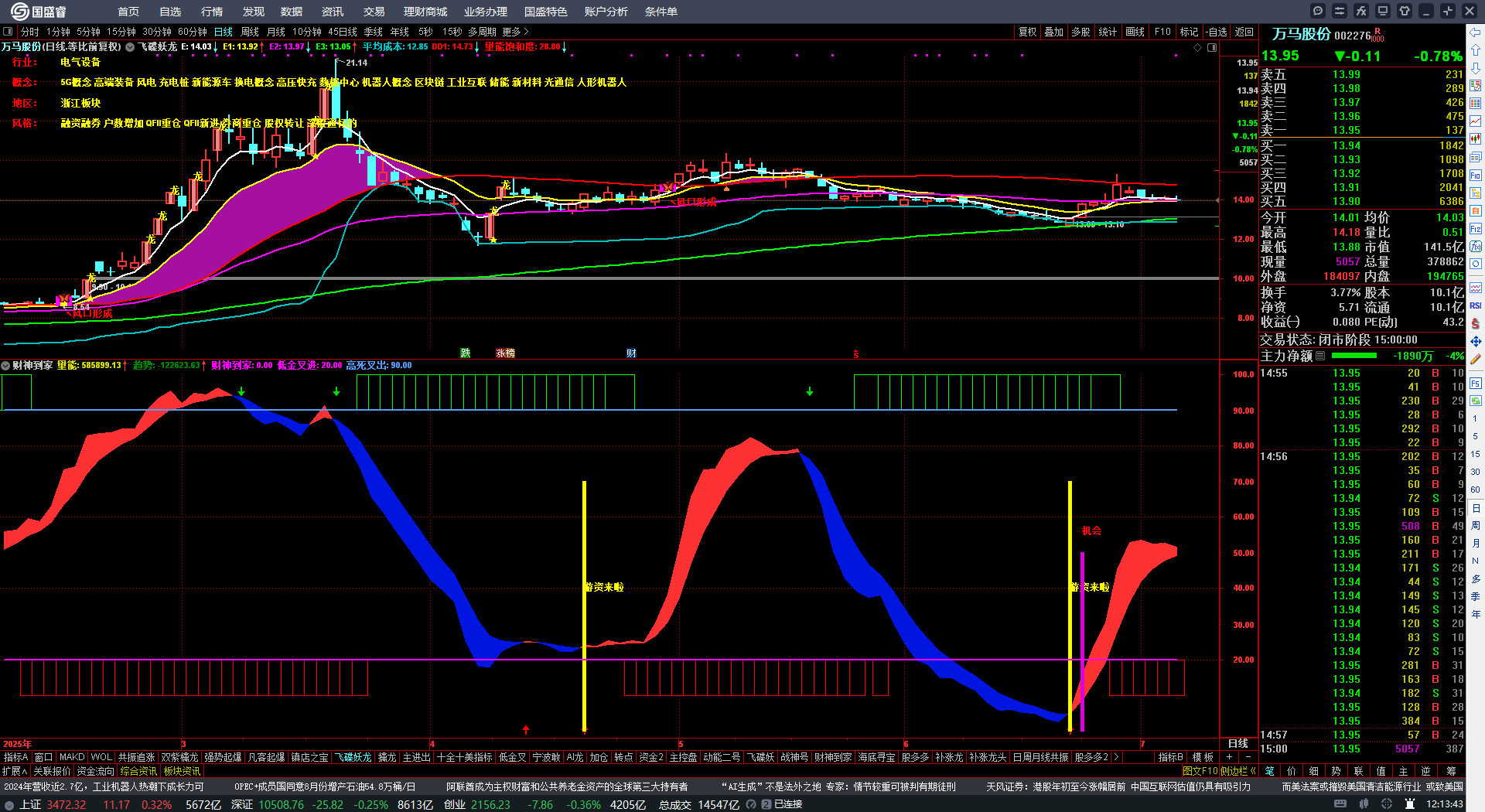Viewport: 1485px width, 812px height.
Task: Click the 返回 return button
Action: pyautogui.click(x=1244, y=32)
